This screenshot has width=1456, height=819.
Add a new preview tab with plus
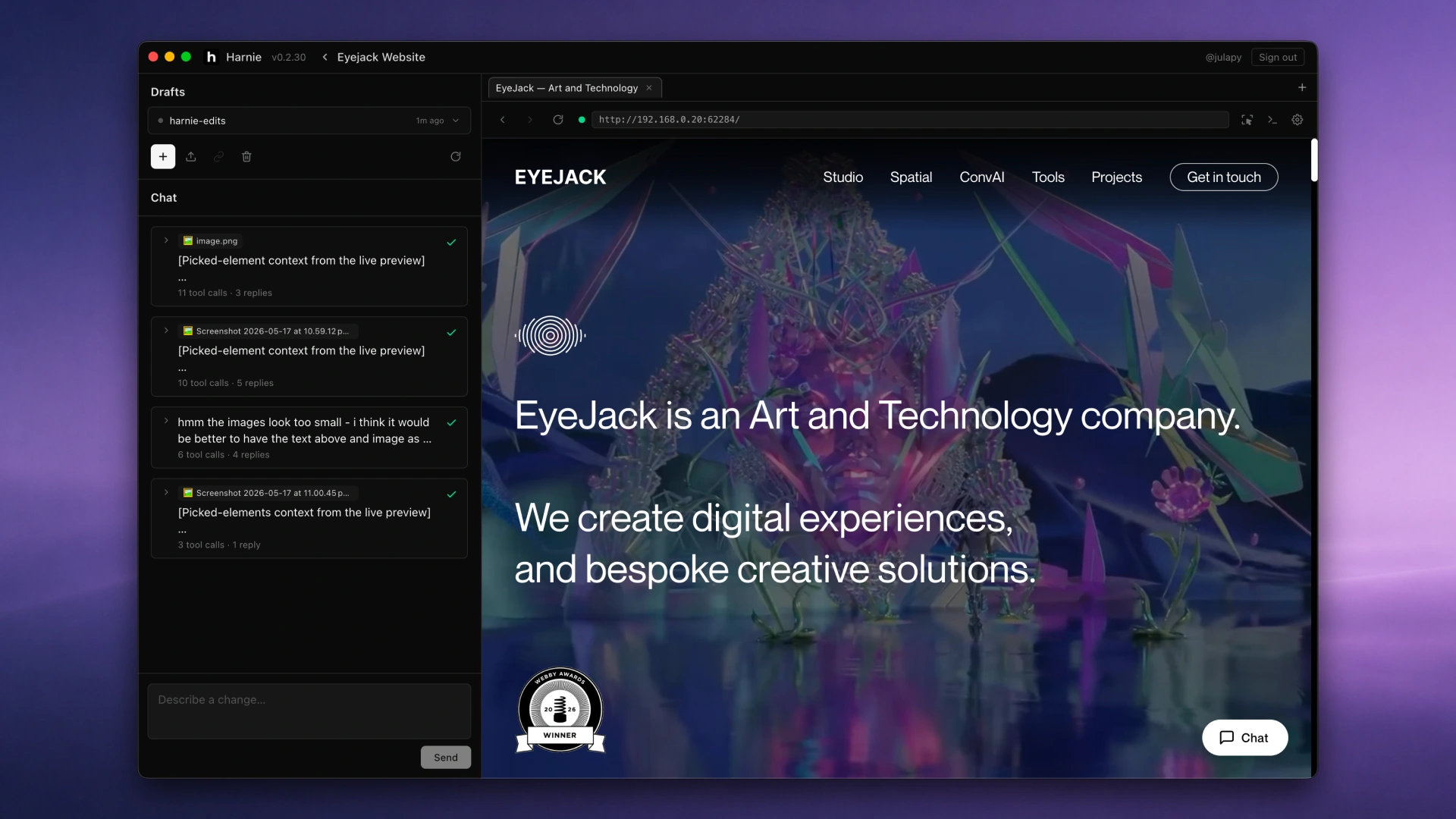click(x=1302, y=87)
